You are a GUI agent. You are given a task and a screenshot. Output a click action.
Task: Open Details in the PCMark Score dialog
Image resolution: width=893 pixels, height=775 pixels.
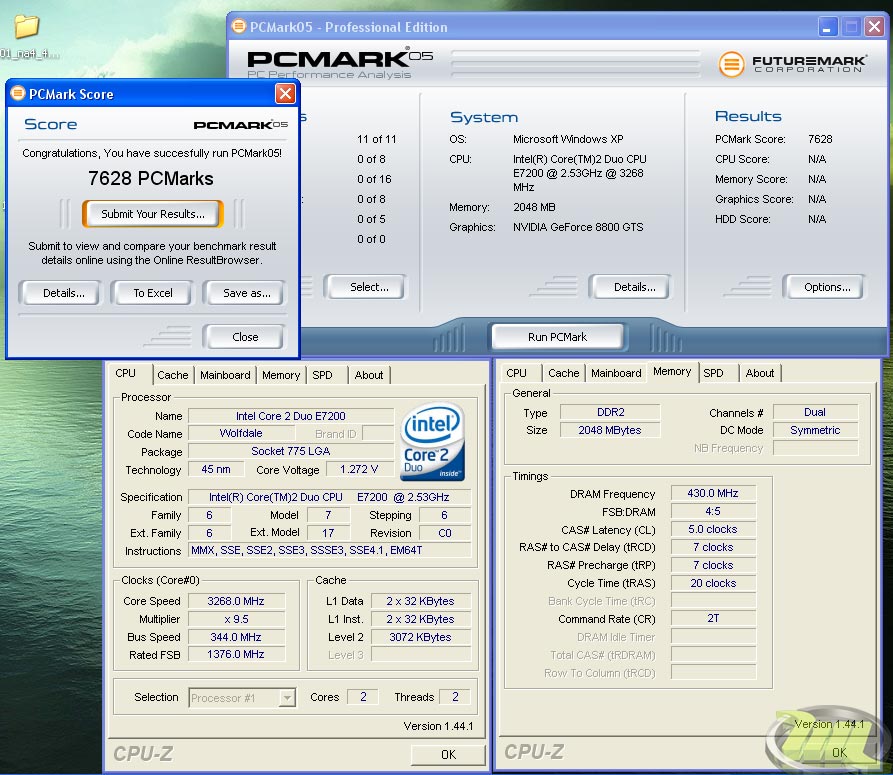click(60, 293)
